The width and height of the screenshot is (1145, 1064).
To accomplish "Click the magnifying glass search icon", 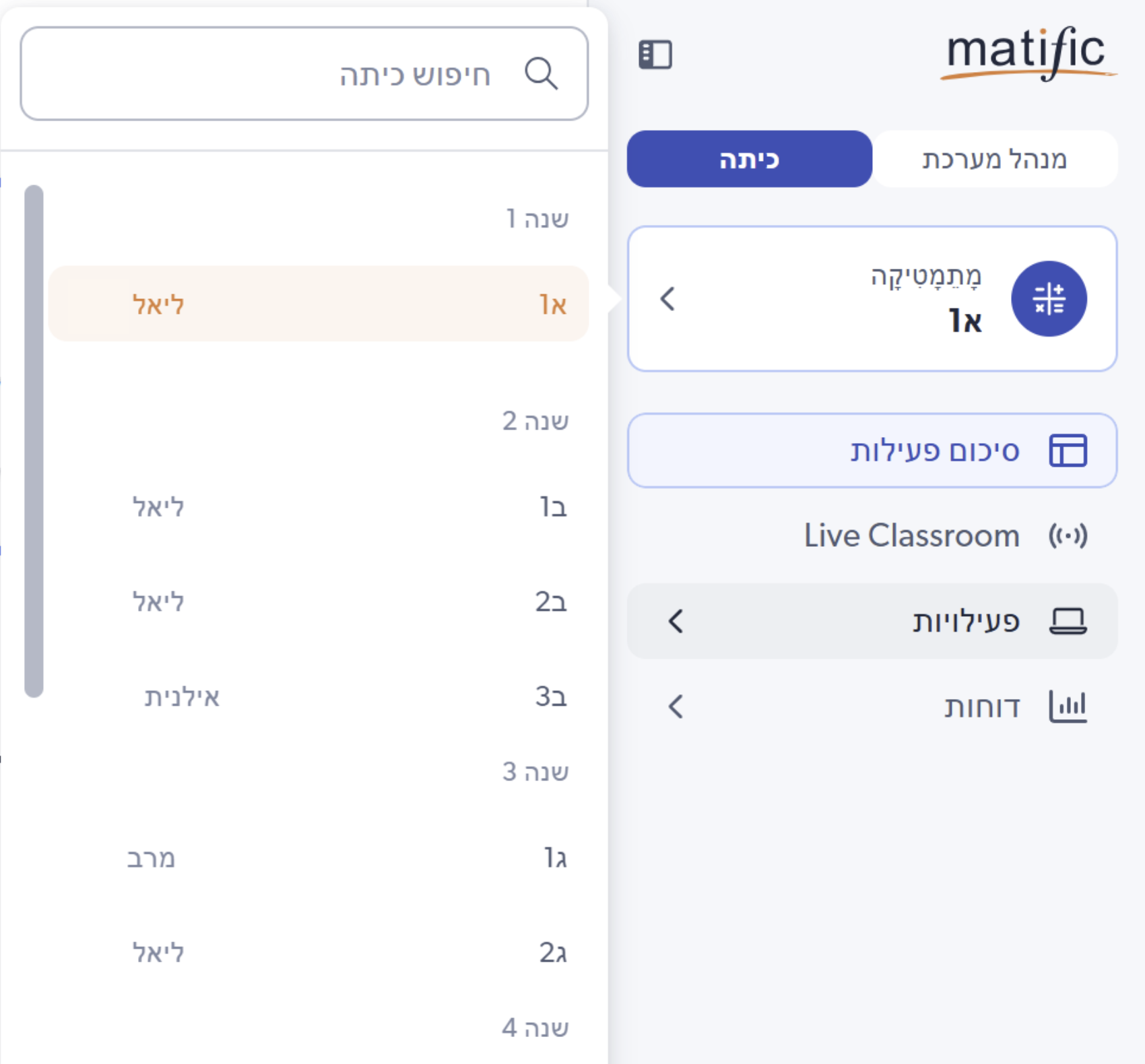I will click(x=541, y=73).
